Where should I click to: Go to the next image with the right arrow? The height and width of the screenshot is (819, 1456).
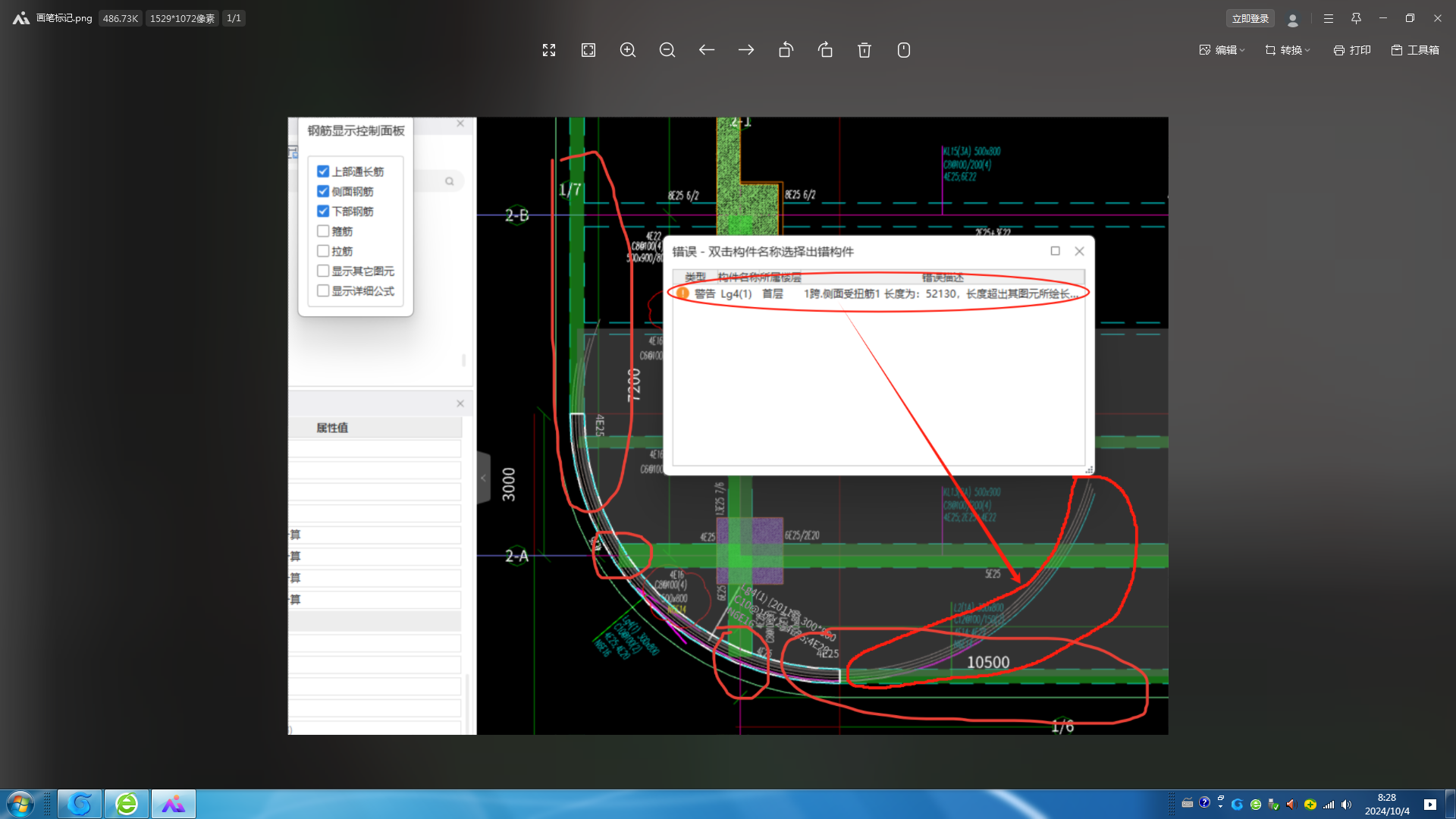[x=746, y=50]
